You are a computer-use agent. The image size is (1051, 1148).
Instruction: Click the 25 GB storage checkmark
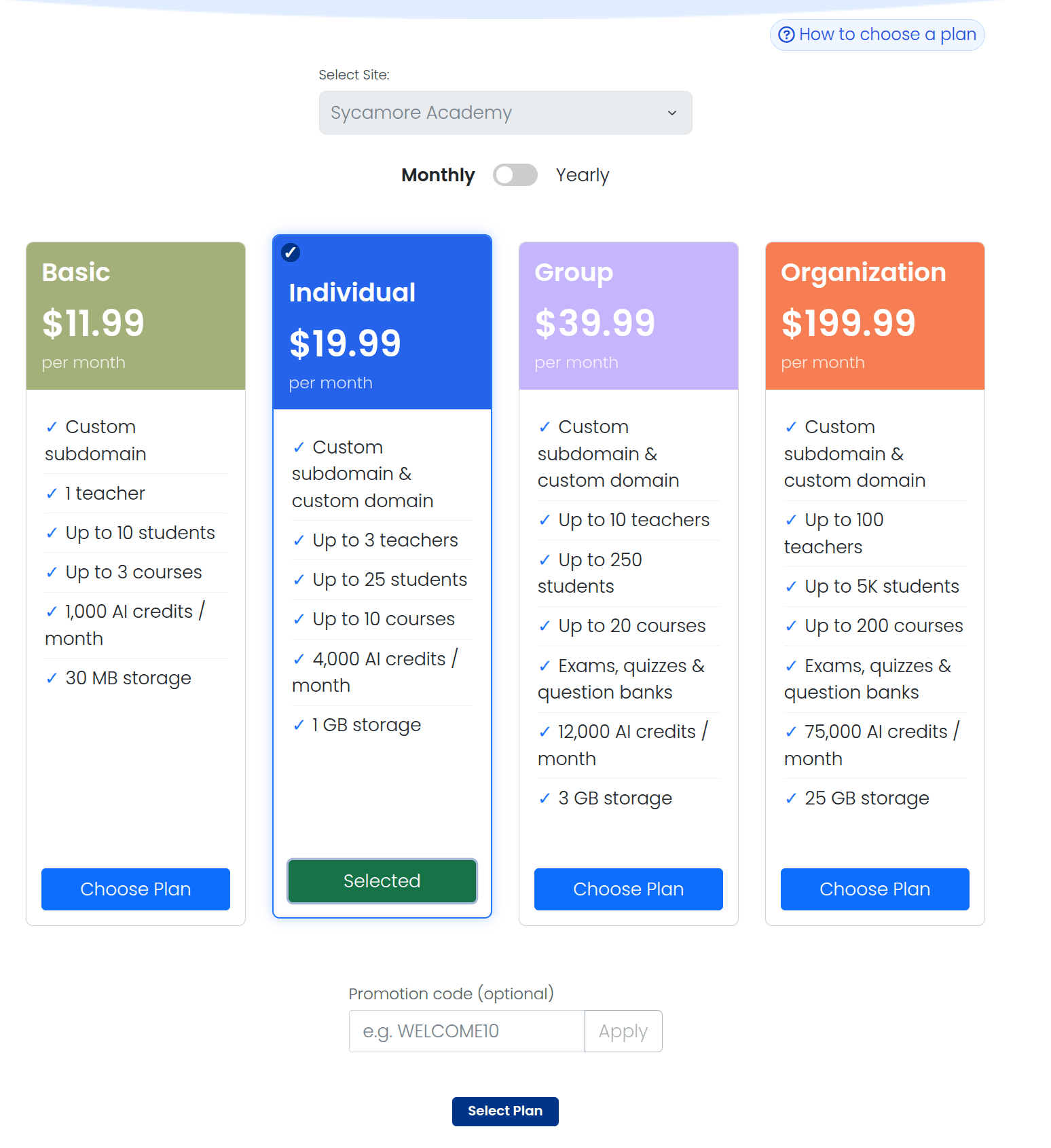pyautogui.click(x=791, y=799)
